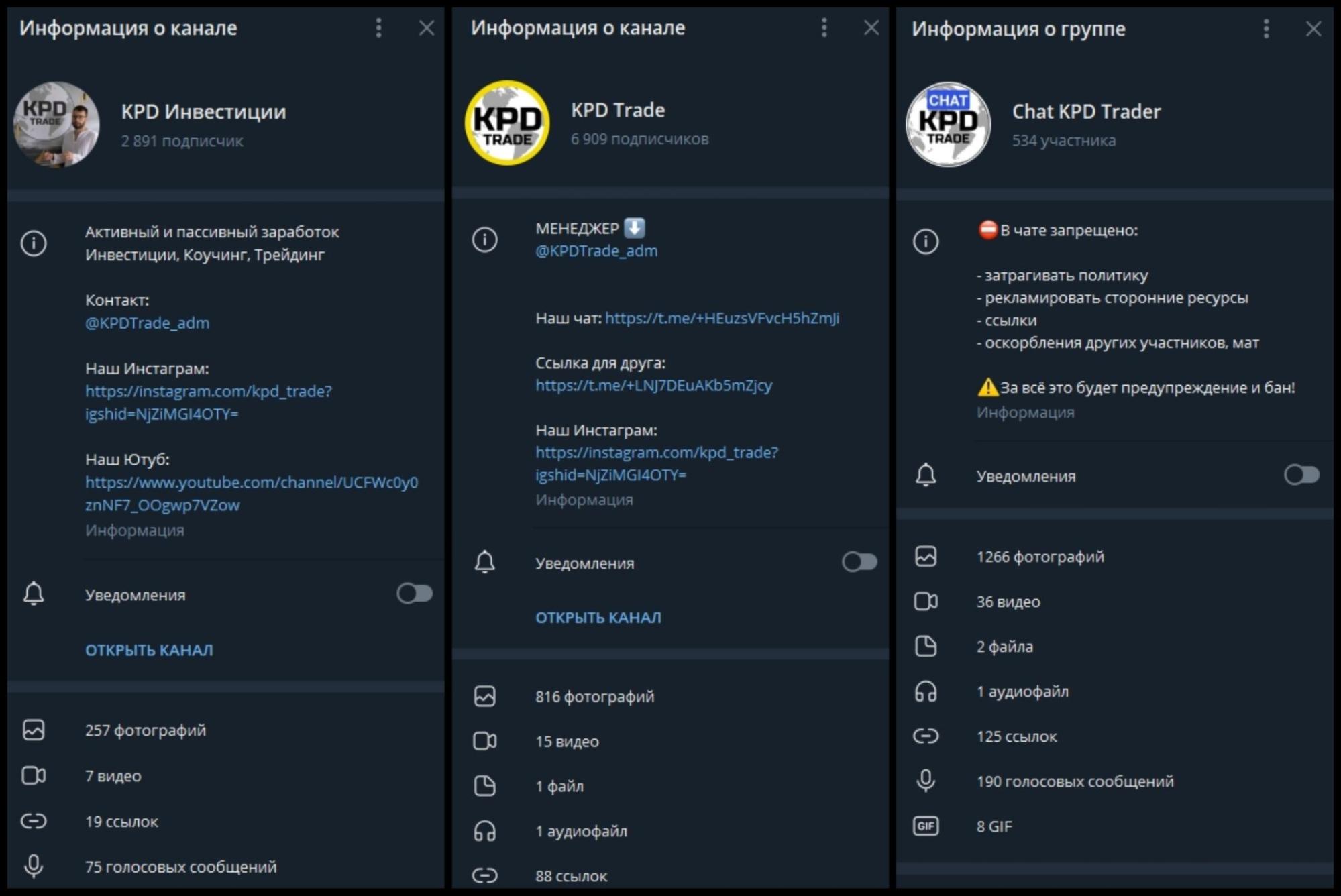Screen dimensions: 1341x896
Task: Toggle notifications for KPD Инвестиции
Action: coord(414,594)
